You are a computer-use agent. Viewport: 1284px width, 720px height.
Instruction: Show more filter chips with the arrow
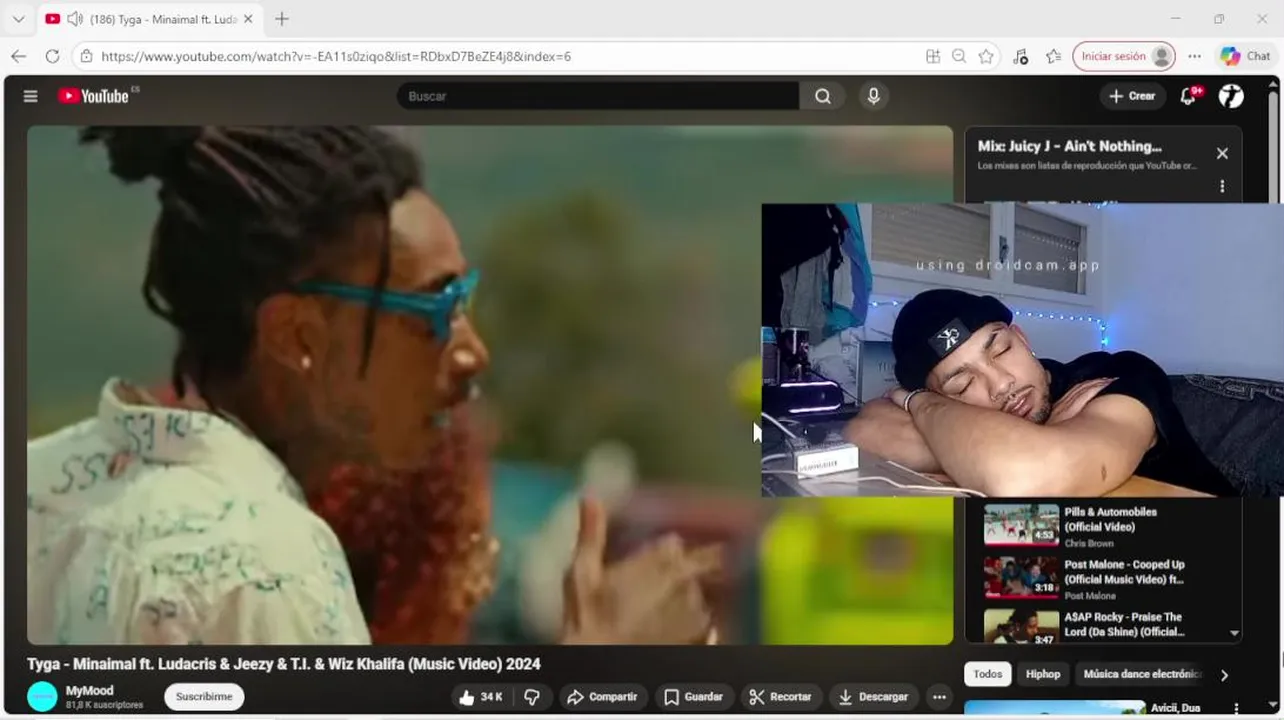tap(1224, 675)
